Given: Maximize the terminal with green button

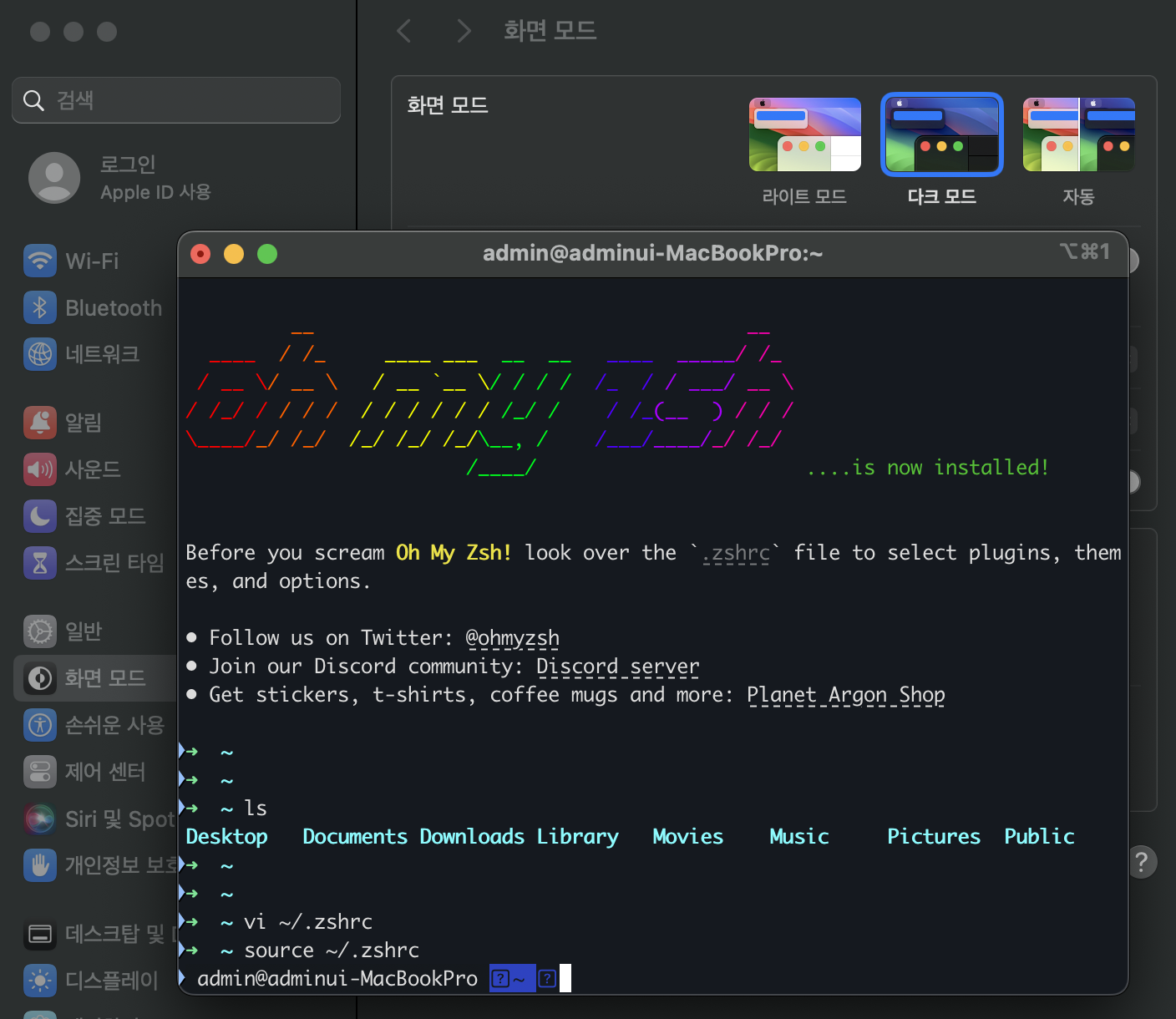Looking at the screenshot, I should pyautogui.click(x=267, y=254).
